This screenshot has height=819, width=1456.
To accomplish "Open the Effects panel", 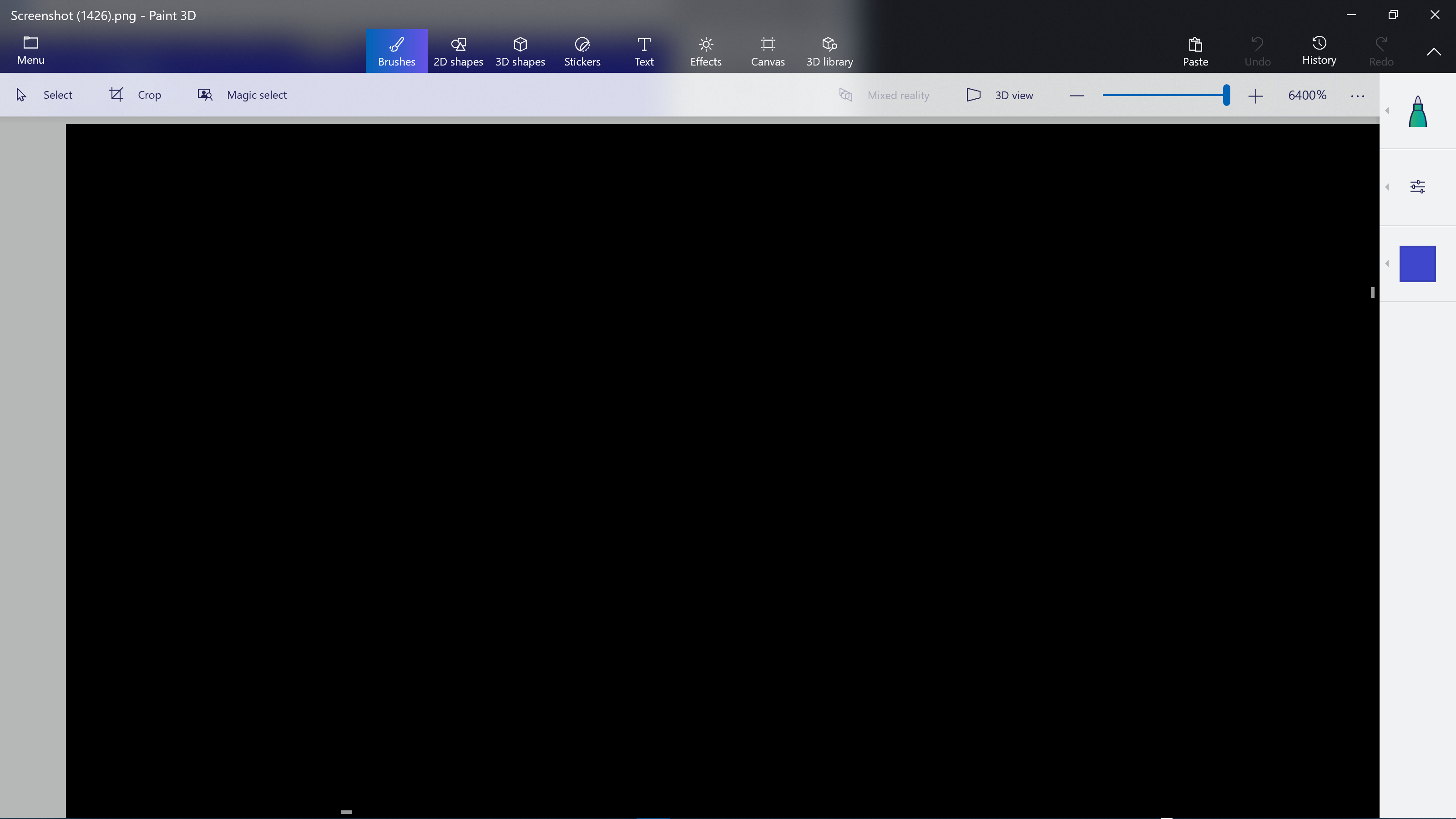I will 705,51.
